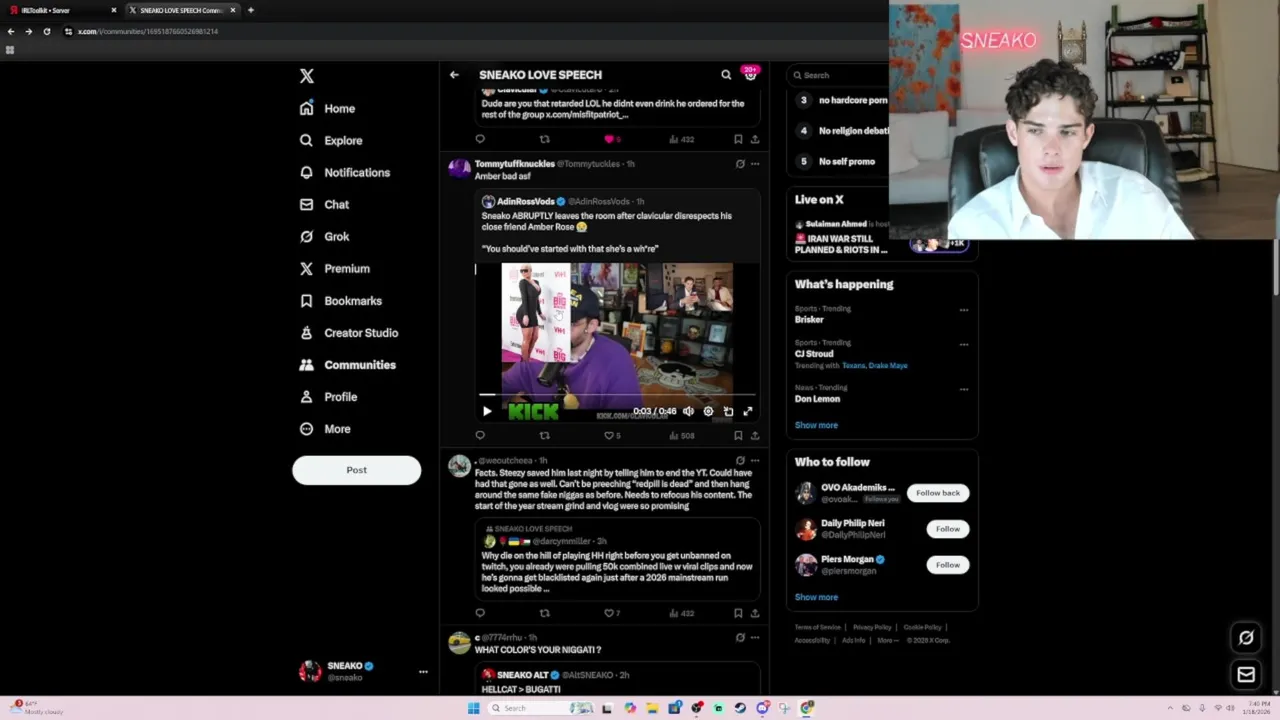
Task: View analytics showing 508 views
Action: tap(681, 435)
